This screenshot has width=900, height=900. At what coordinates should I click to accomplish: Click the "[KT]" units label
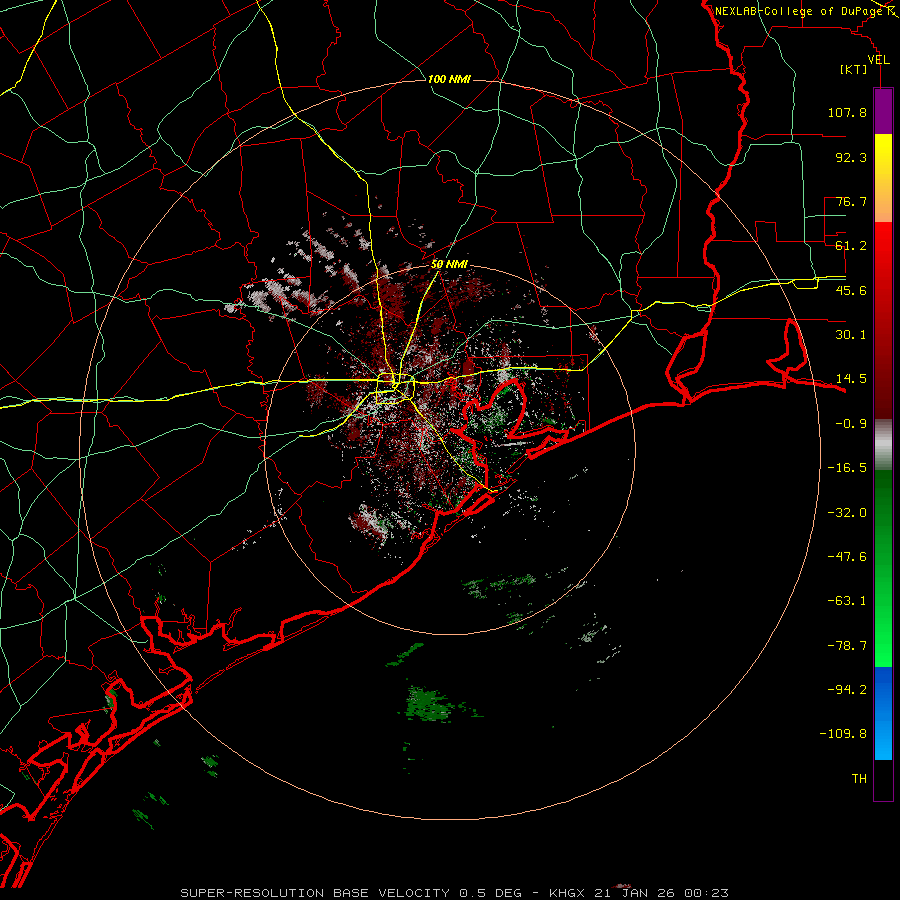[854, 69]
